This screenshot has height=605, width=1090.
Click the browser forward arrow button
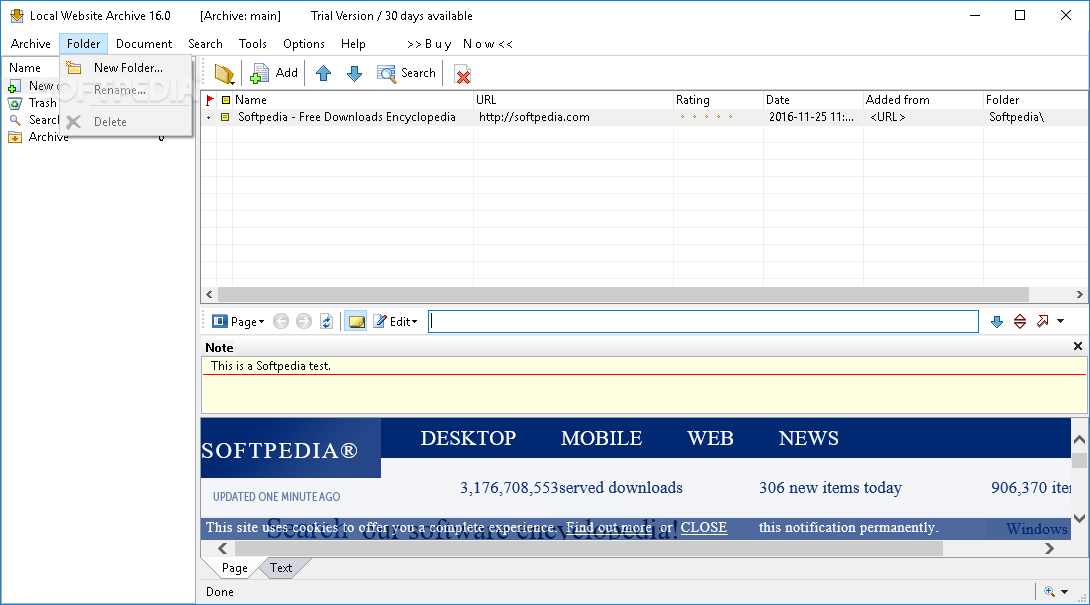pyautogui.click(x=304, y=321)
